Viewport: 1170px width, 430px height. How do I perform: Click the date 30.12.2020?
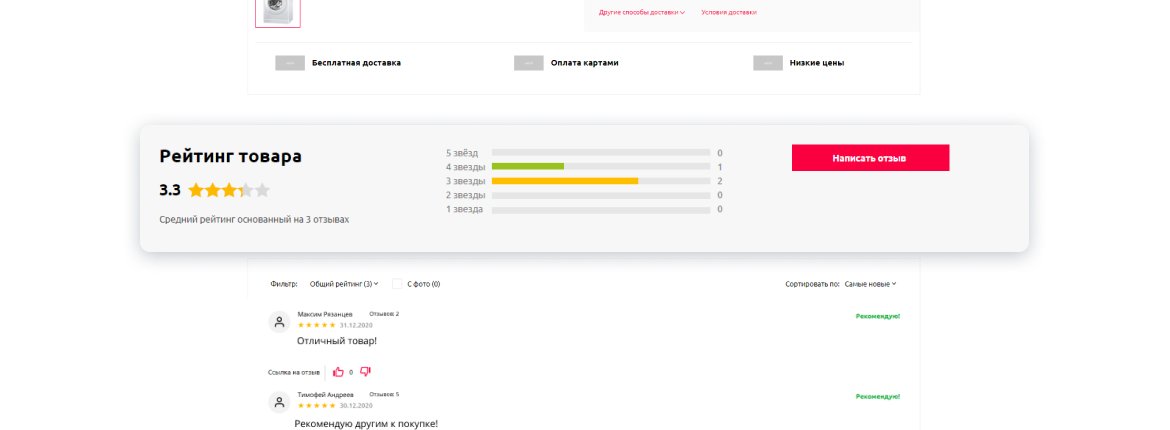[x=356, y=405]
